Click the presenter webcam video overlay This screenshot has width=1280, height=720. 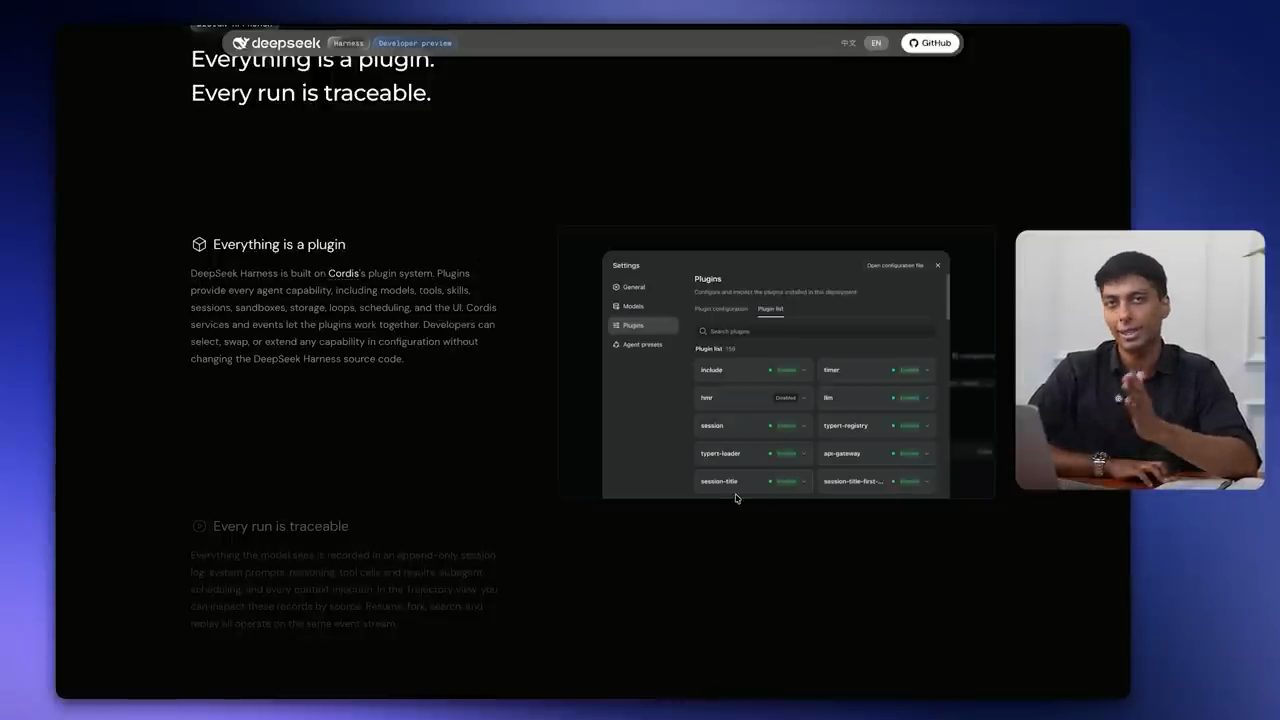(1140, 360)
